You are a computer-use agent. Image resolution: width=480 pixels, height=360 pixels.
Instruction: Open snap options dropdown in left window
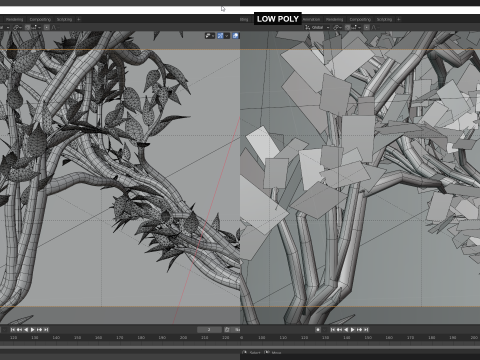tap(36, 27)
